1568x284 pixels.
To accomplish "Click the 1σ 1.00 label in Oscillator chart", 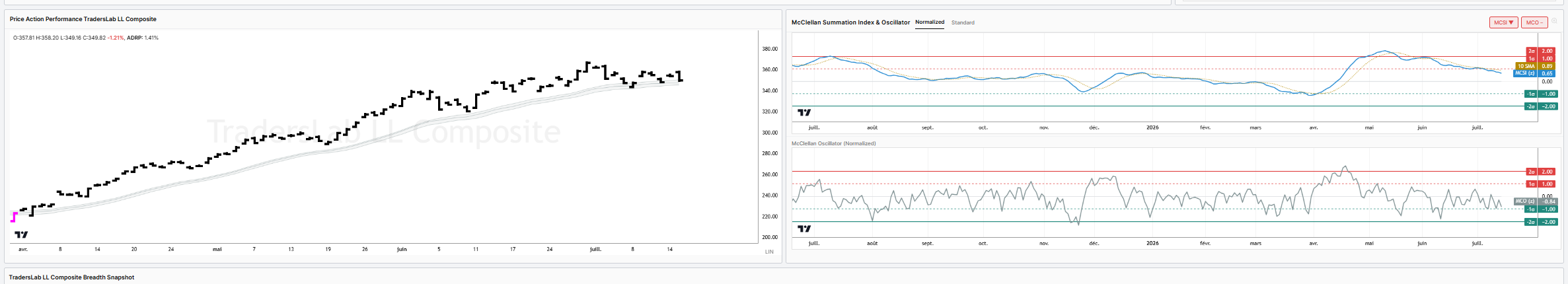I will tap(1540, 184).
